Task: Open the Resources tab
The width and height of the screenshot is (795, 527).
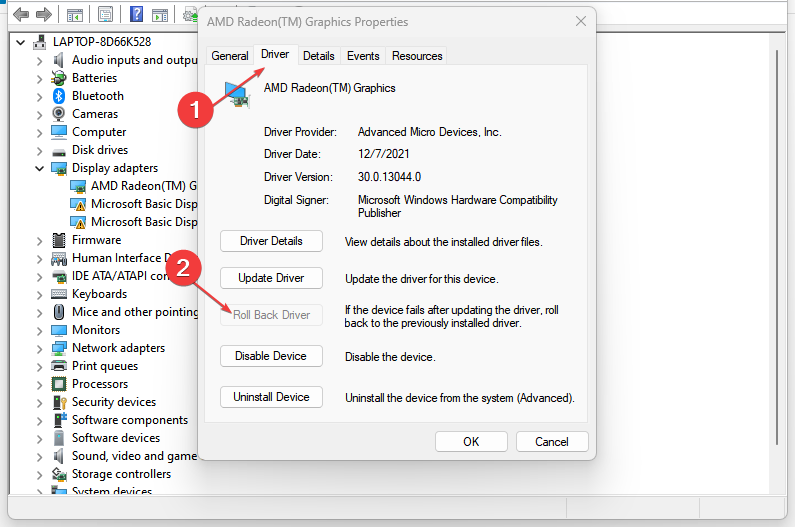Action: coord(417,56)
